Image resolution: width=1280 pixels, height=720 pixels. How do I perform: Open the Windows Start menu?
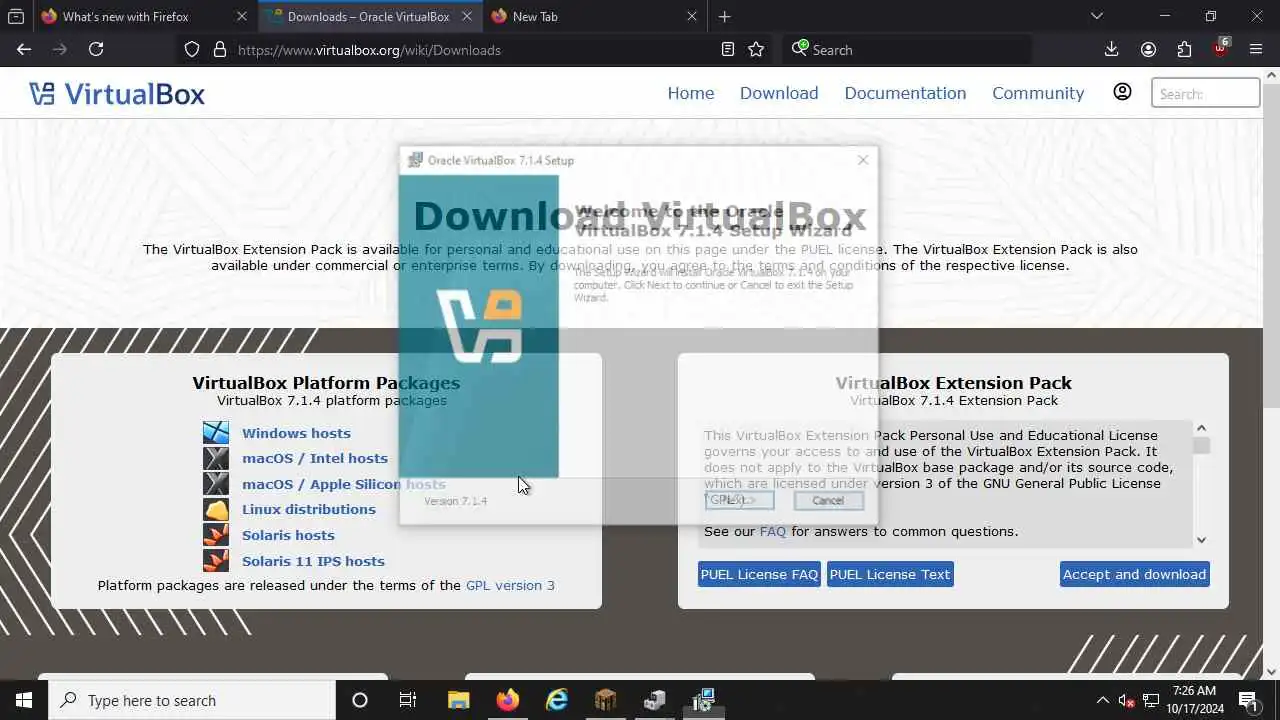point(24,700)
